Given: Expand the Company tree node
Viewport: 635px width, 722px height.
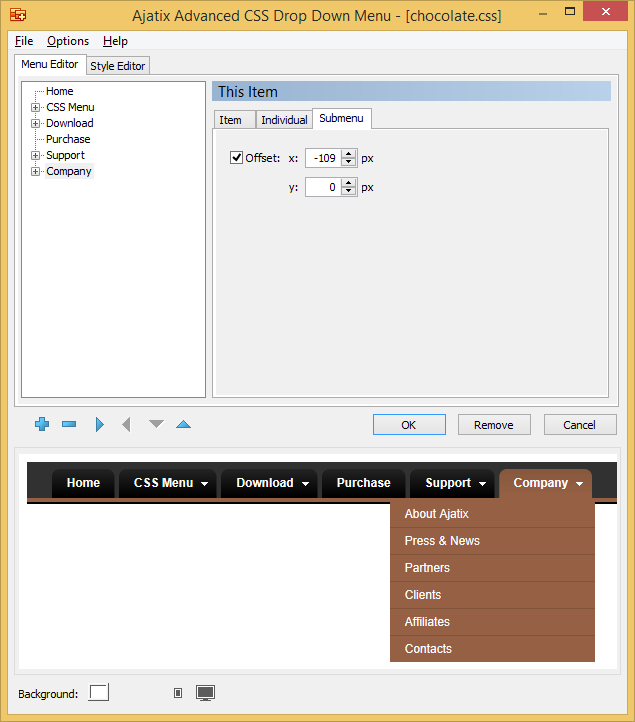Looking at the screenshot, I should [x=35, y=171].
